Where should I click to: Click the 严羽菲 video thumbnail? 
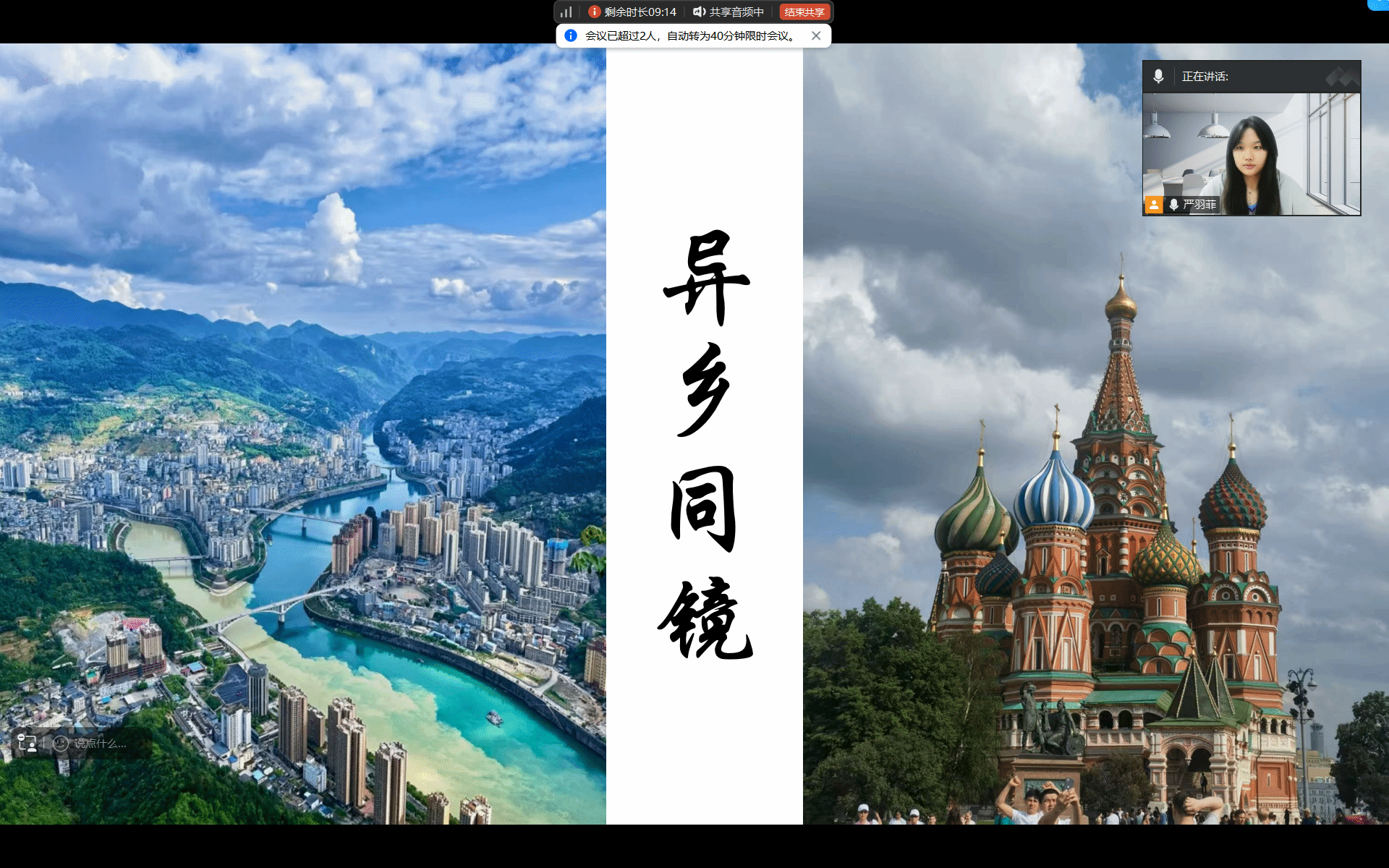(x=1252, y=153)
